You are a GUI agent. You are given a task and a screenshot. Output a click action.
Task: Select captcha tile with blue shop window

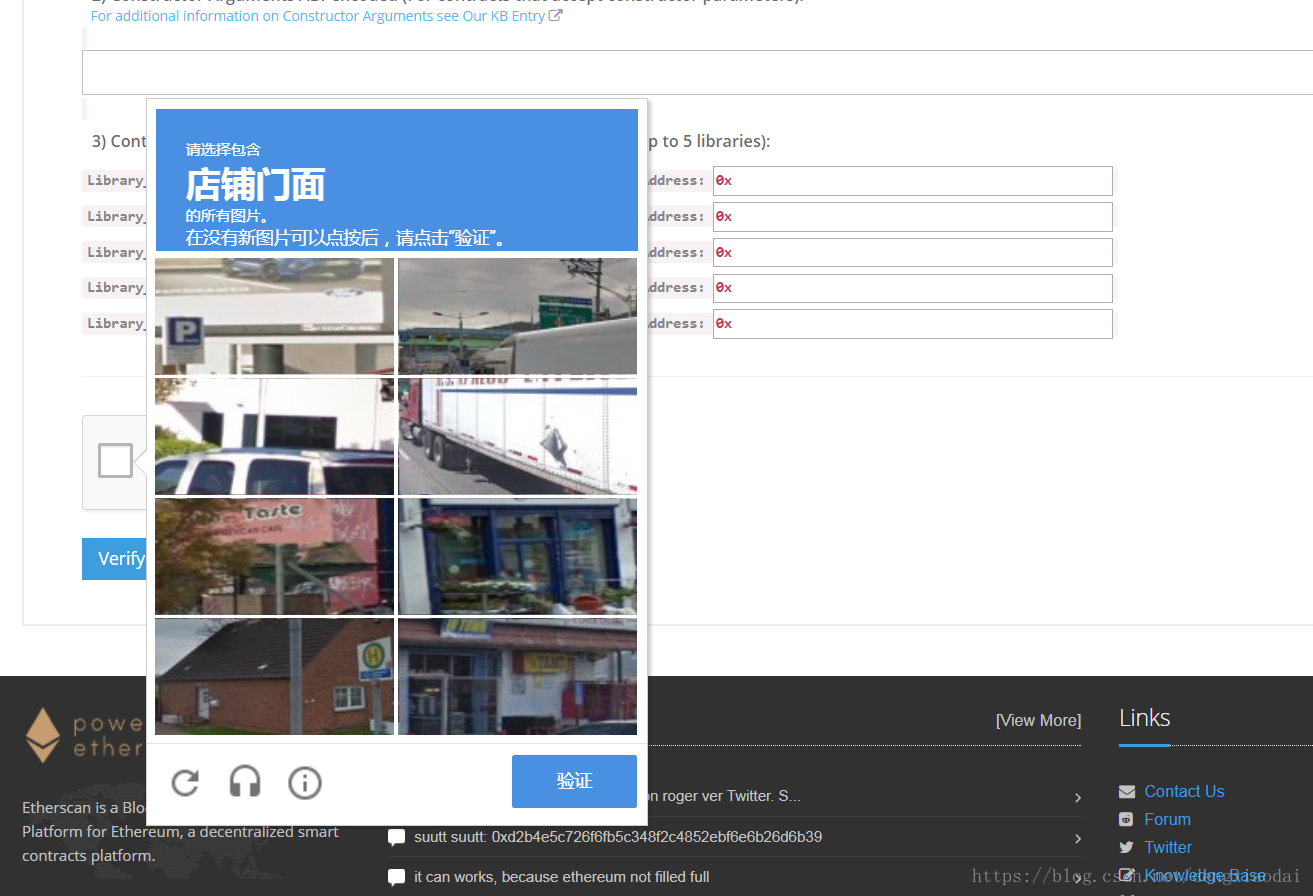tap(517, 556)
